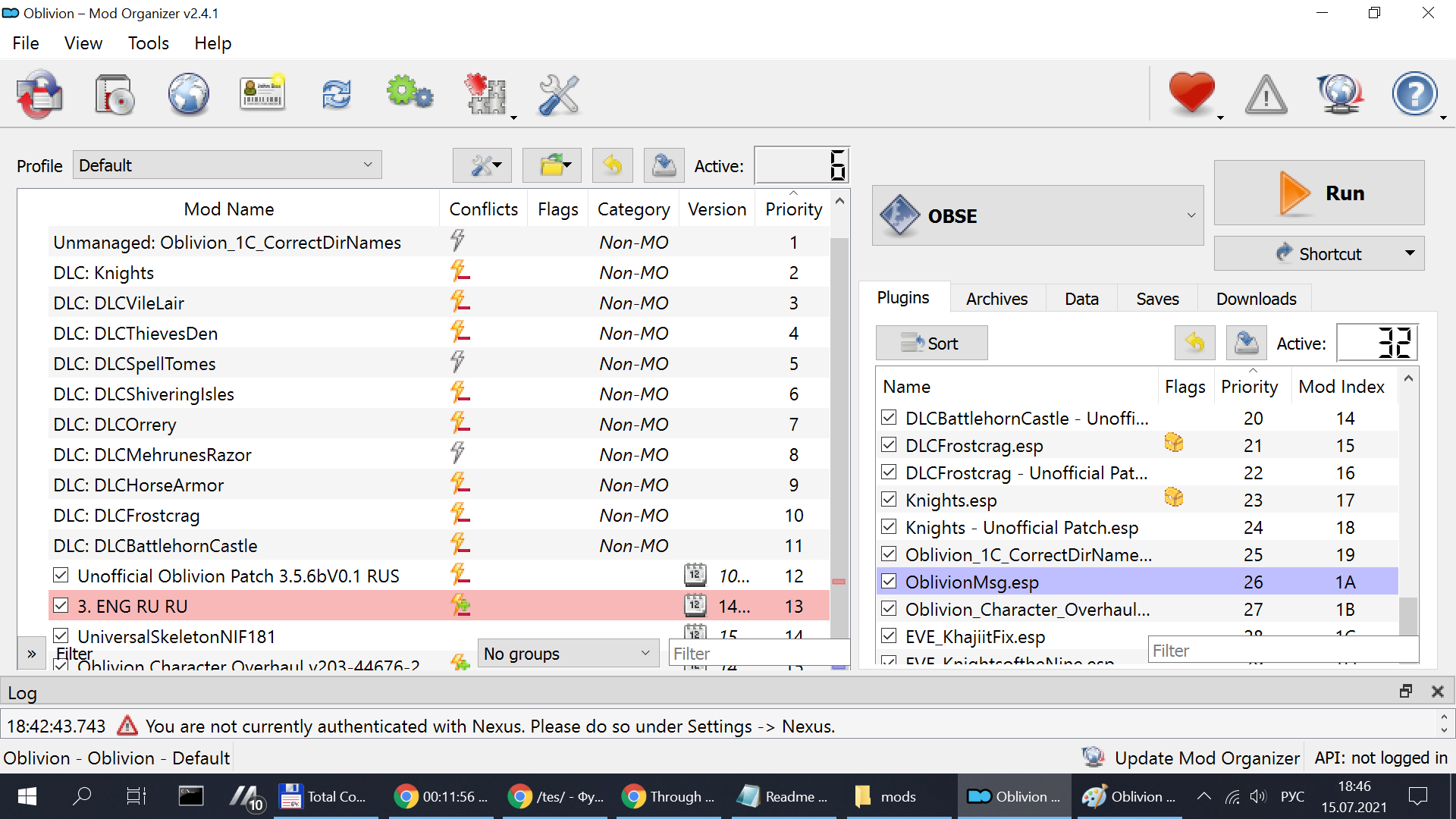
Task: Click create backup icon above mod list
Action: pos(664,165)
